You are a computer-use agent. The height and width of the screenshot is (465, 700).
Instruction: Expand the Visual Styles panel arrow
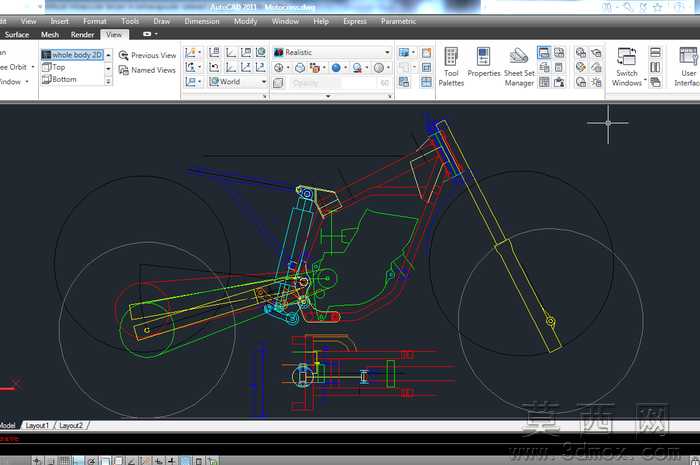pos(329,96)
